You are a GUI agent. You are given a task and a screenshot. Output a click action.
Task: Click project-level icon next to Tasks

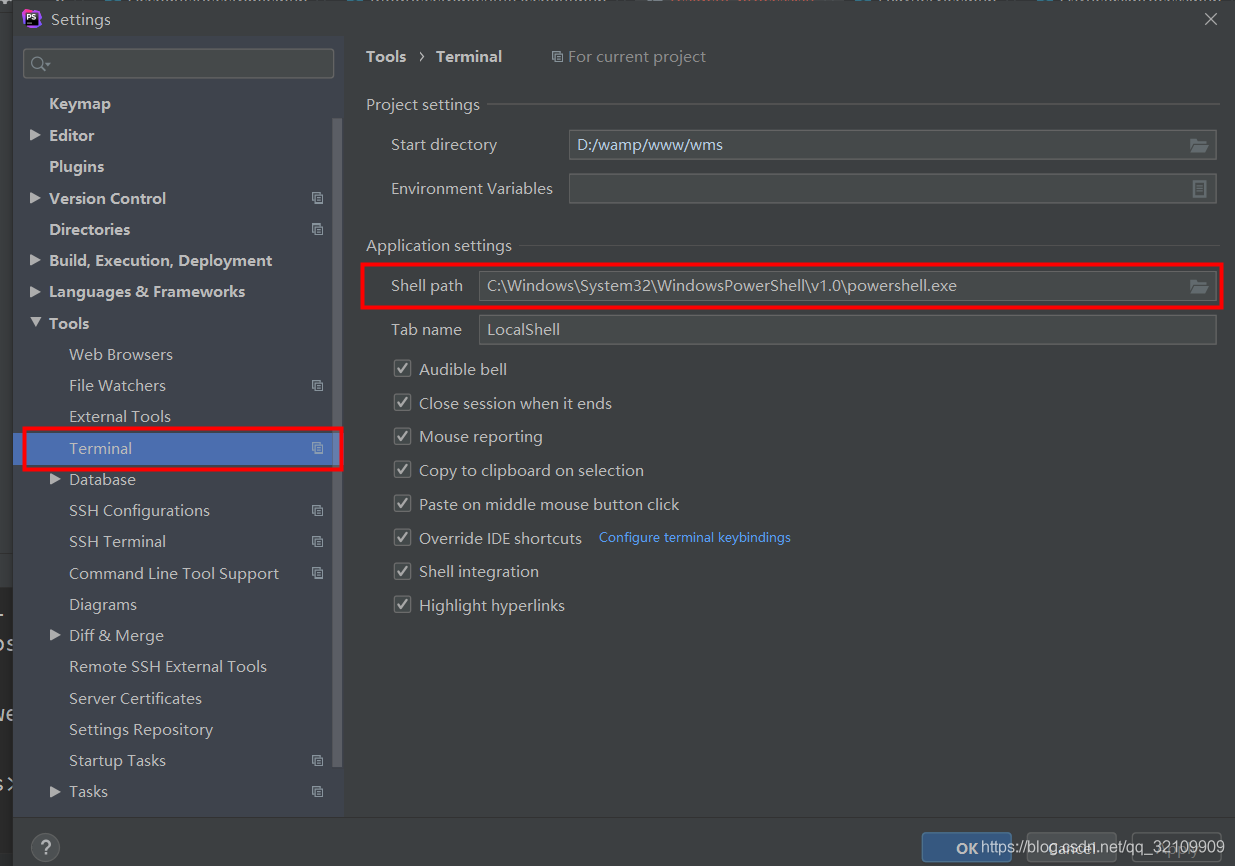point(317,791)
